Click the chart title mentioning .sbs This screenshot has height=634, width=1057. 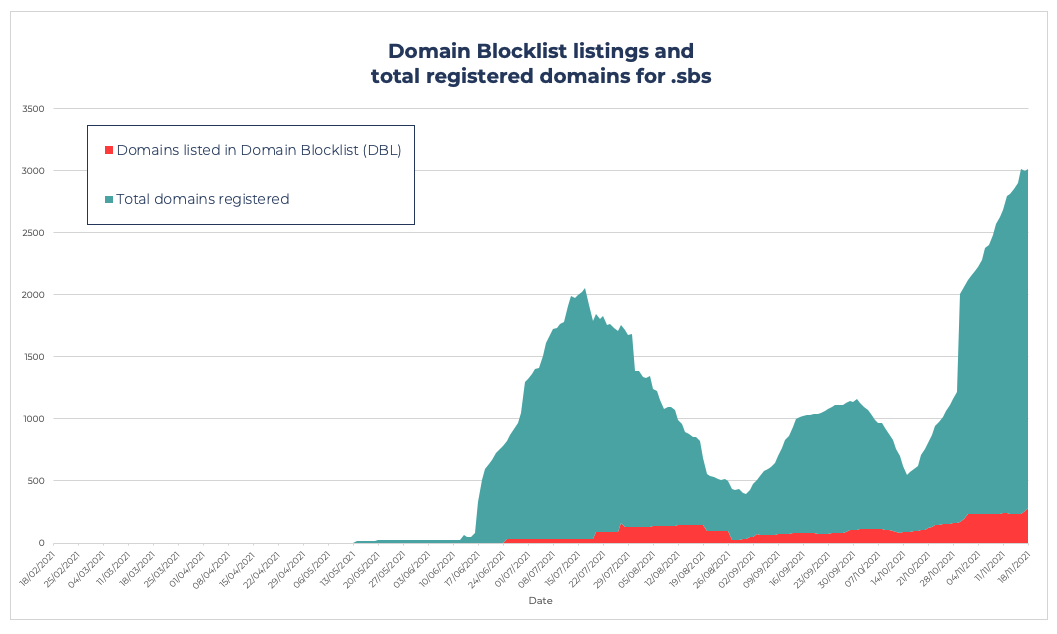click(540, 63)
